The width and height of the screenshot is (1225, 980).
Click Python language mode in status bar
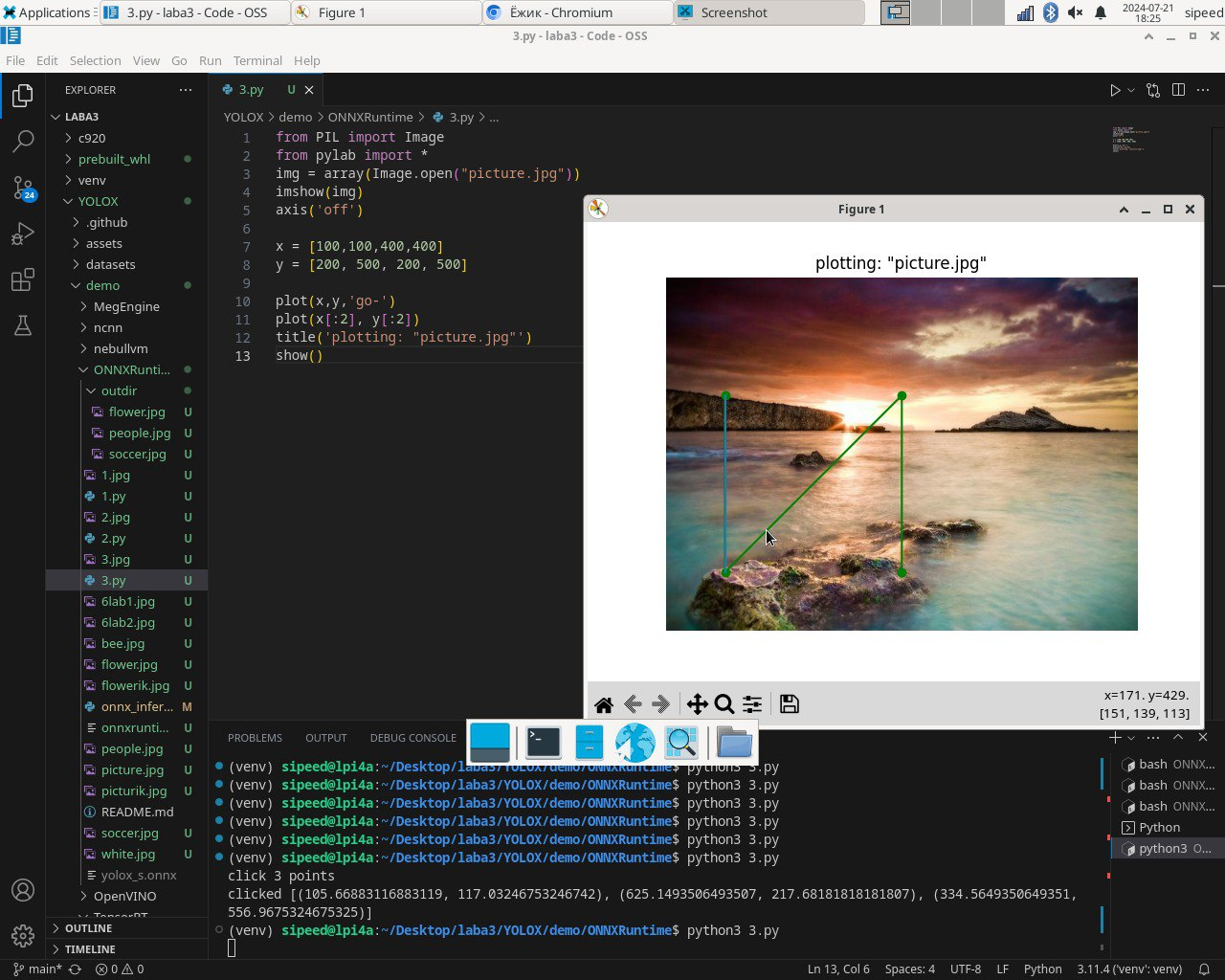coord(1042,969)
